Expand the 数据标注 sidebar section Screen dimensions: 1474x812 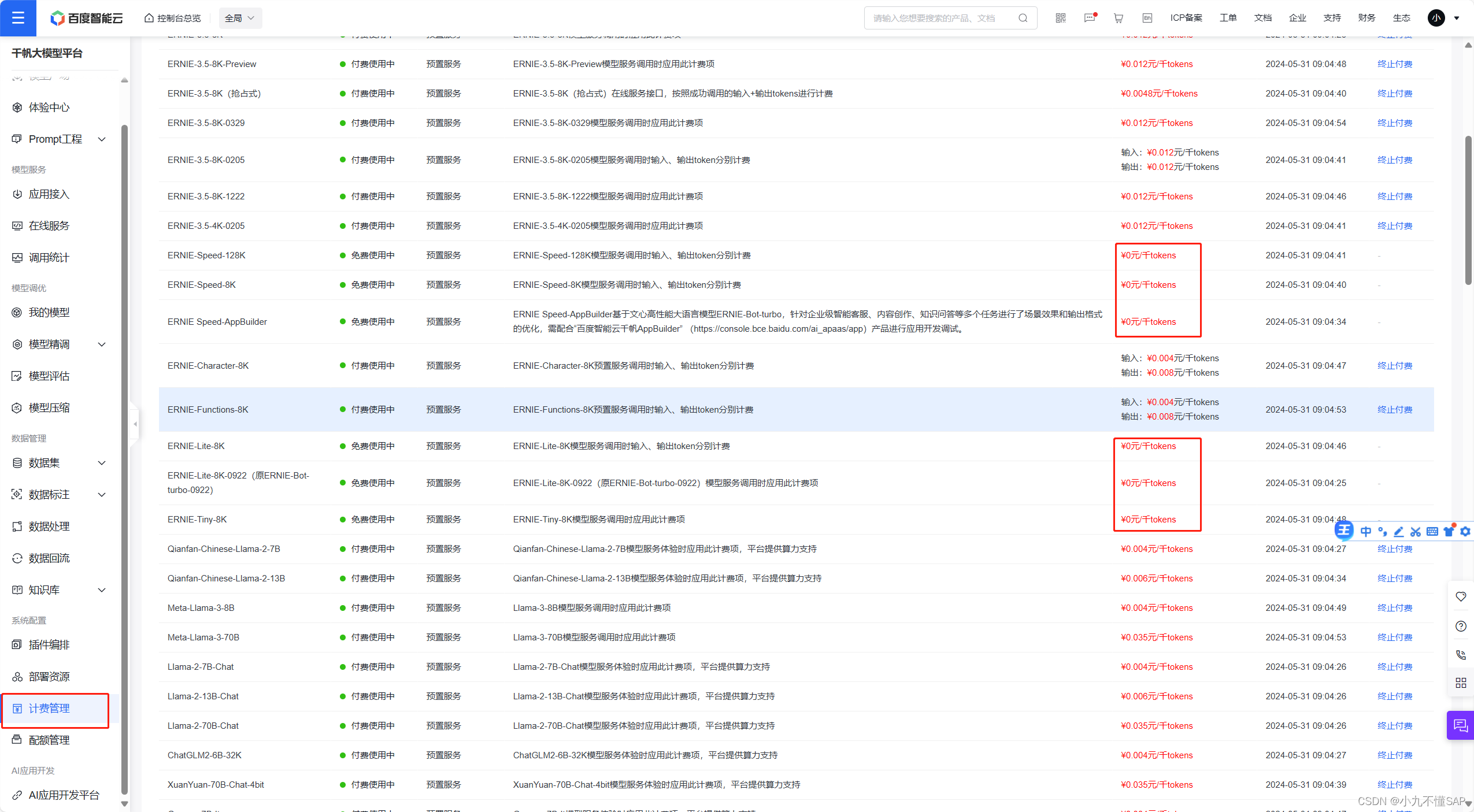coord(58,495)
